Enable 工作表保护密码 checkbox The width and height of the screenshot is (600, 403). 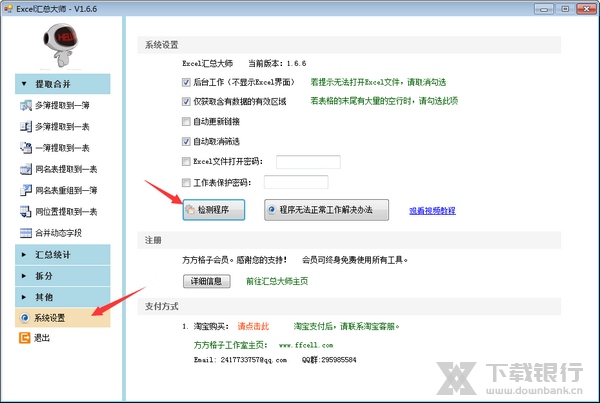pos(186,183)
